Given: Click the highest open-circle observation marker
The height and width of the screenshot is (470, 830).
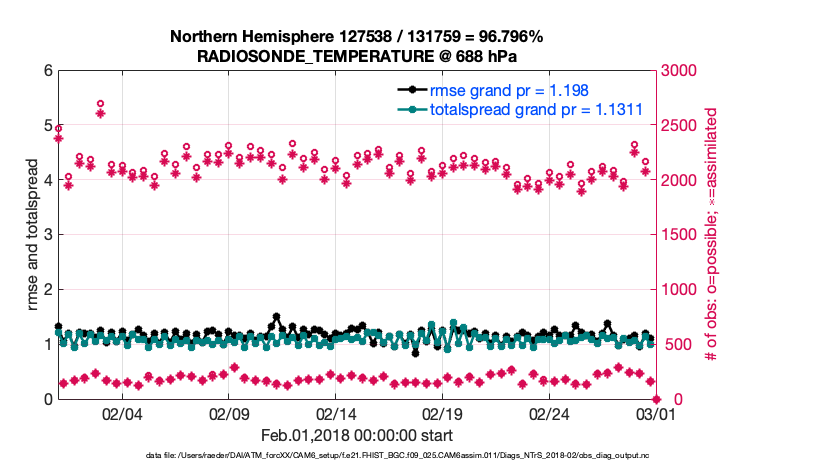Looking at the screenshot, I should click(x=101, y=104).
